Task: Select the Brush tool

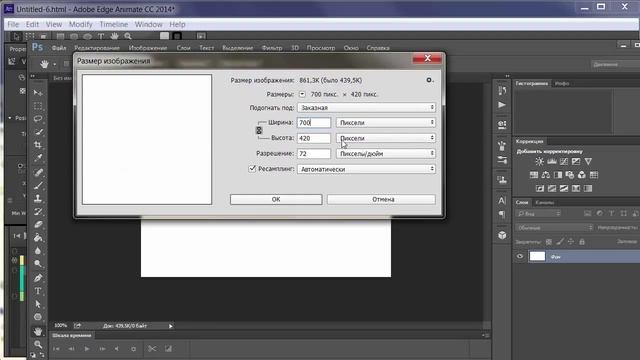Action: (38, 185)
